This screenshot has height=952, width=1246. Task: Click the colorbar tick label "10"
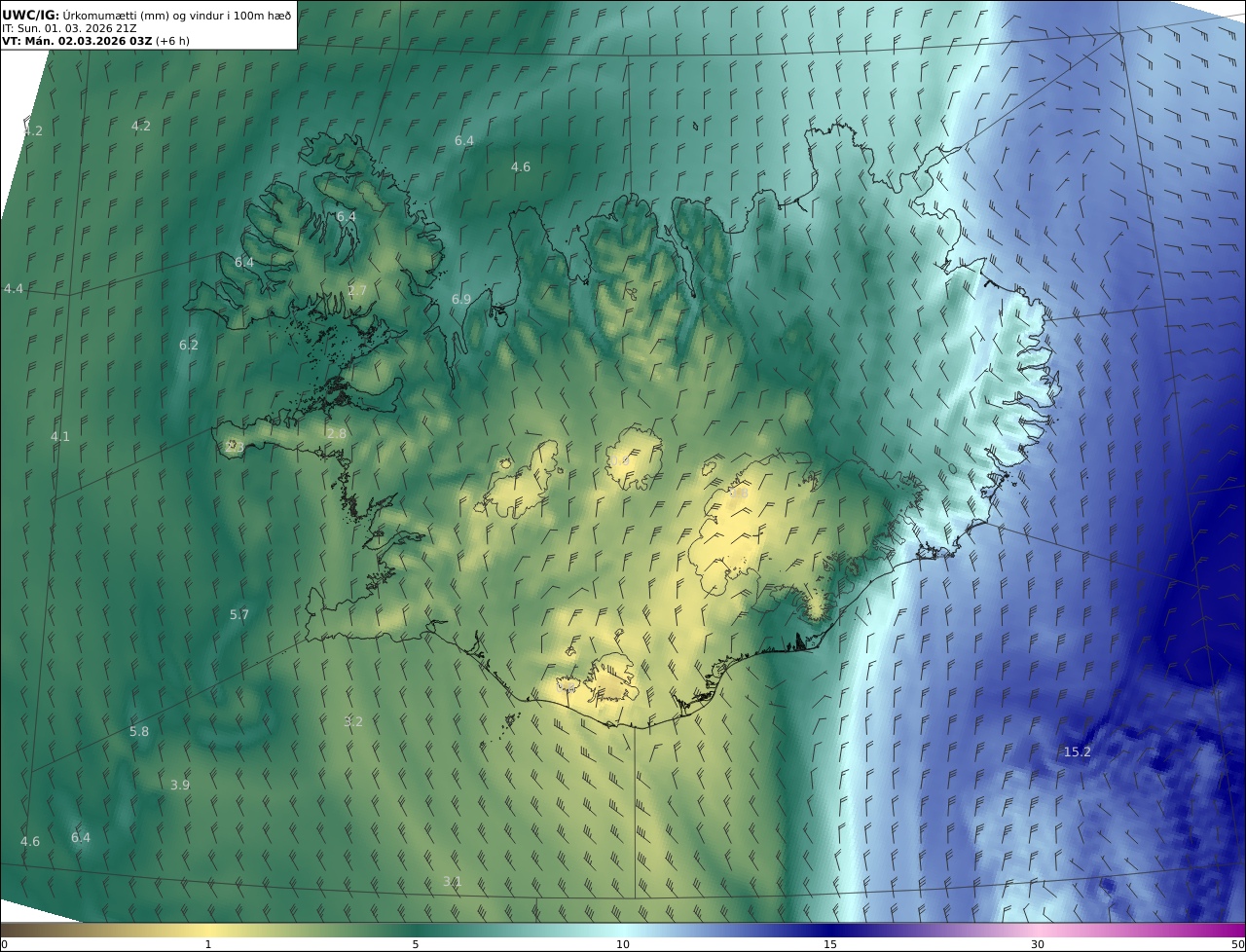(623, 944)
